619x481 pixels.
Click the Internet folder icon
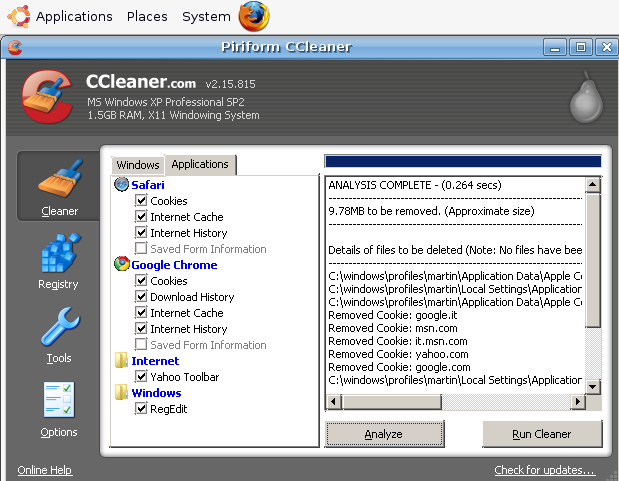121,360
